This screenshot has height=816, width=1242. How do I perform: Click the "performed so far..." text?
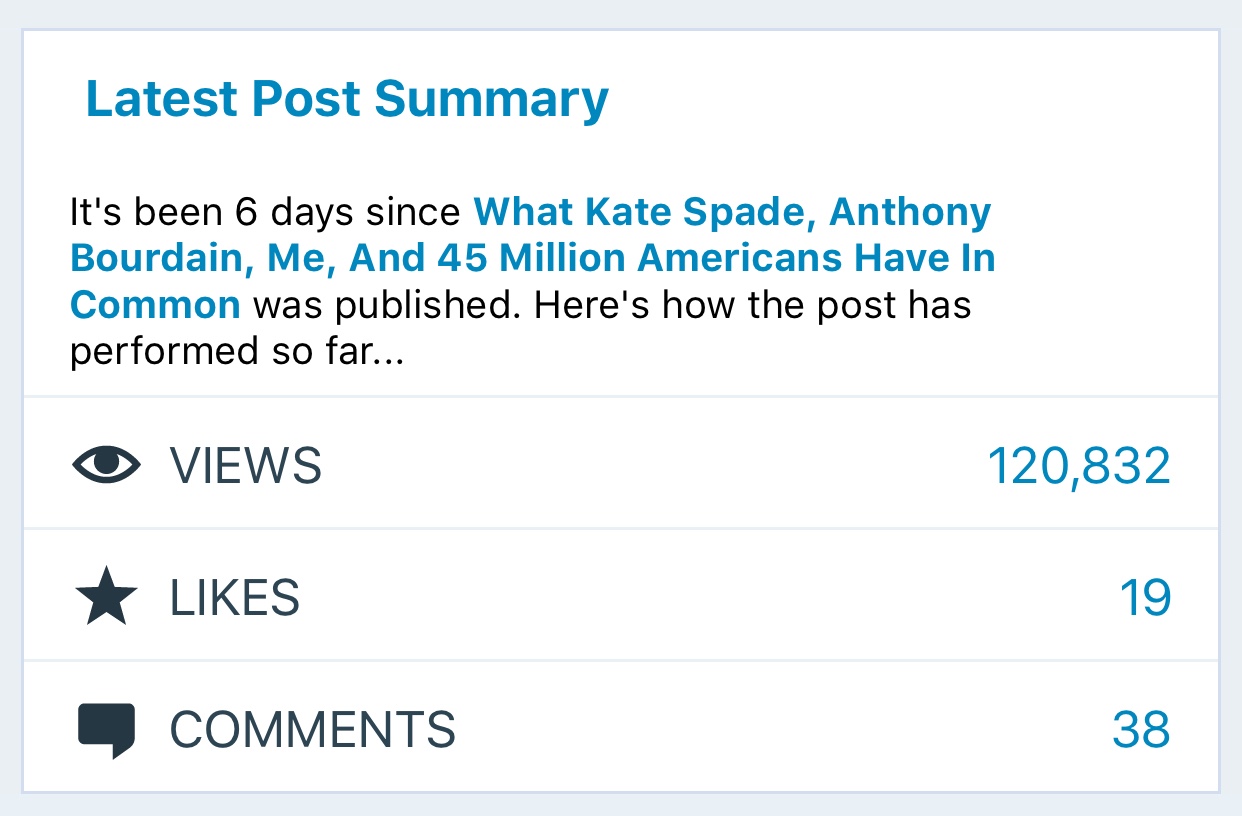[x=236, y=352]
